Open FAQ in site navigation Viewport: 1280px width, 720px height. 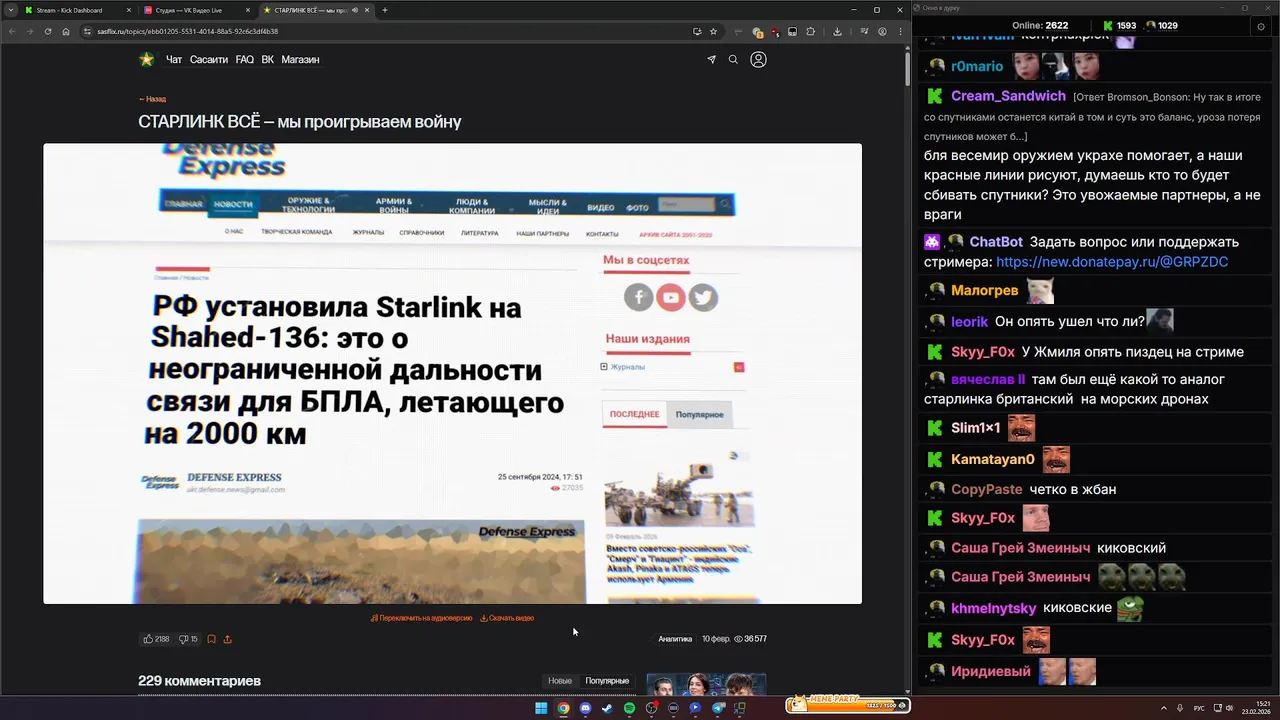click(244, 59)
